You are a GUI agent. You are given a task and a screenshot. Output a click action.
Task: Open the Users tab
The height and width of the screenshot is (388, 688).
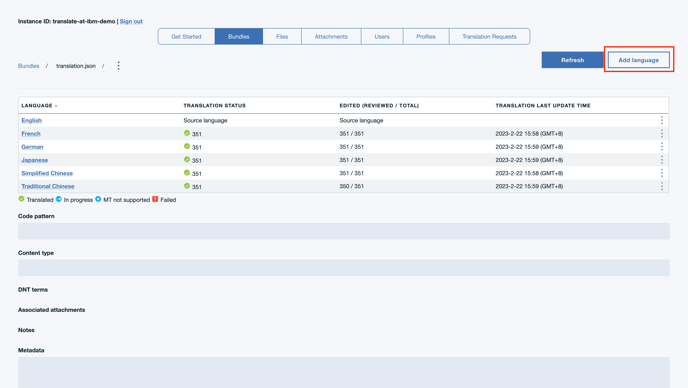point(382,36)
